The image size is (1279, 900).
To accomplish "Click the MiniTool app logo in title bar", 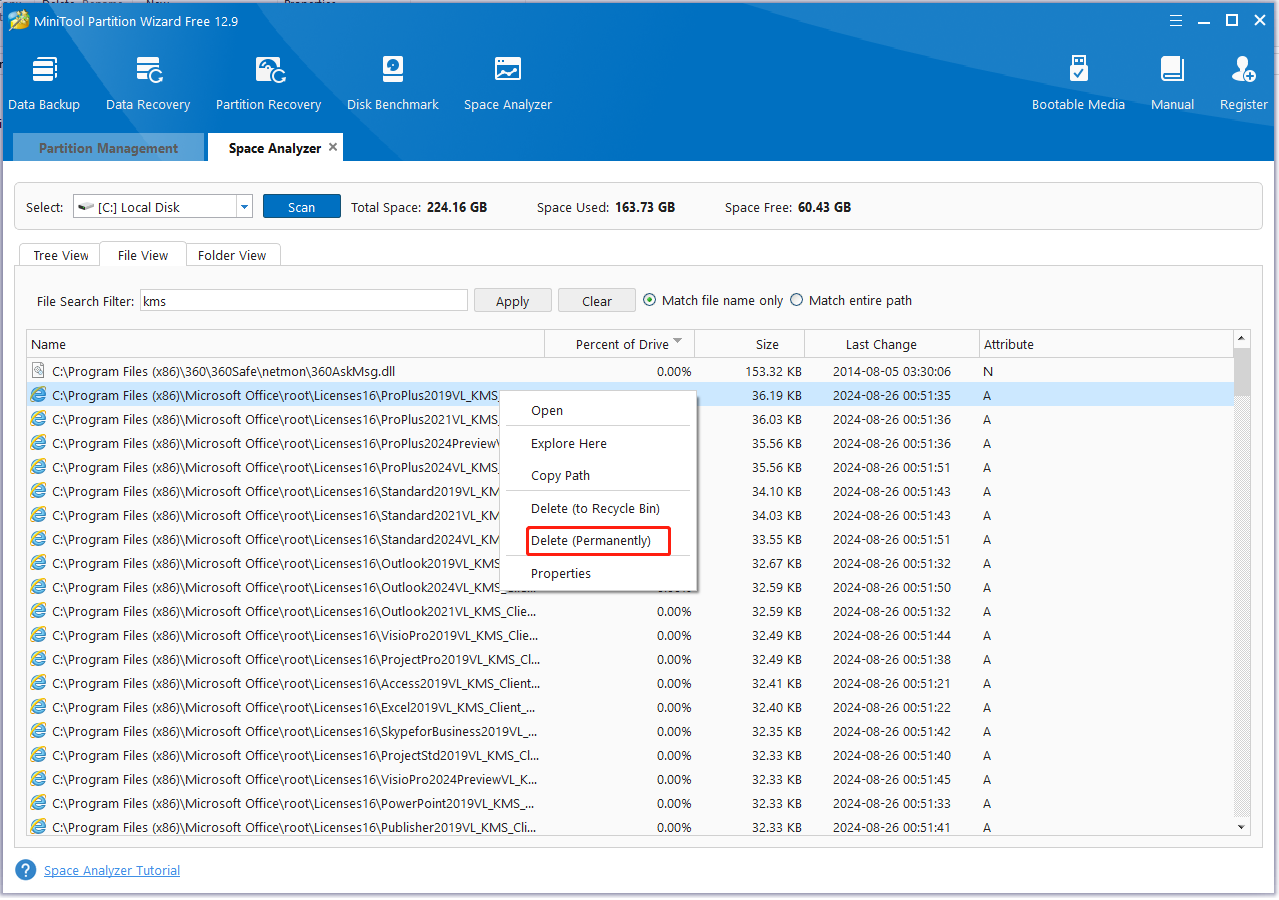I will click(18, 20).
